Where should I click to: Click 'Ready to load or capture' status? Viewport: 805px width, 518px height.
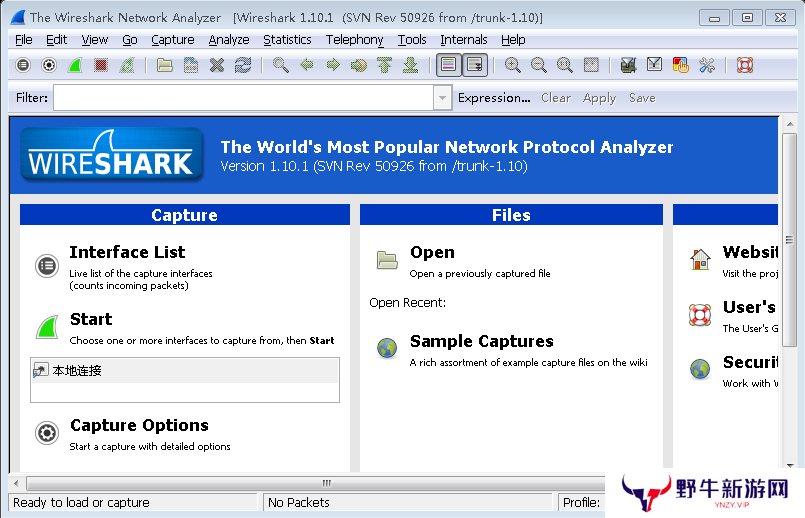81,502
